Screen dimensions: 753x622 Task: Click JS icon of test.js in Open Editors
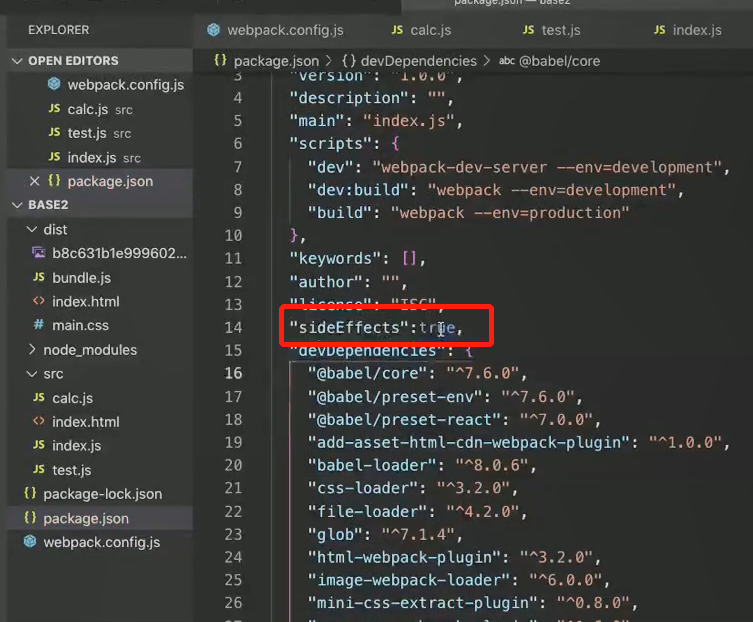pyautogui.click(x=54, y=132)
